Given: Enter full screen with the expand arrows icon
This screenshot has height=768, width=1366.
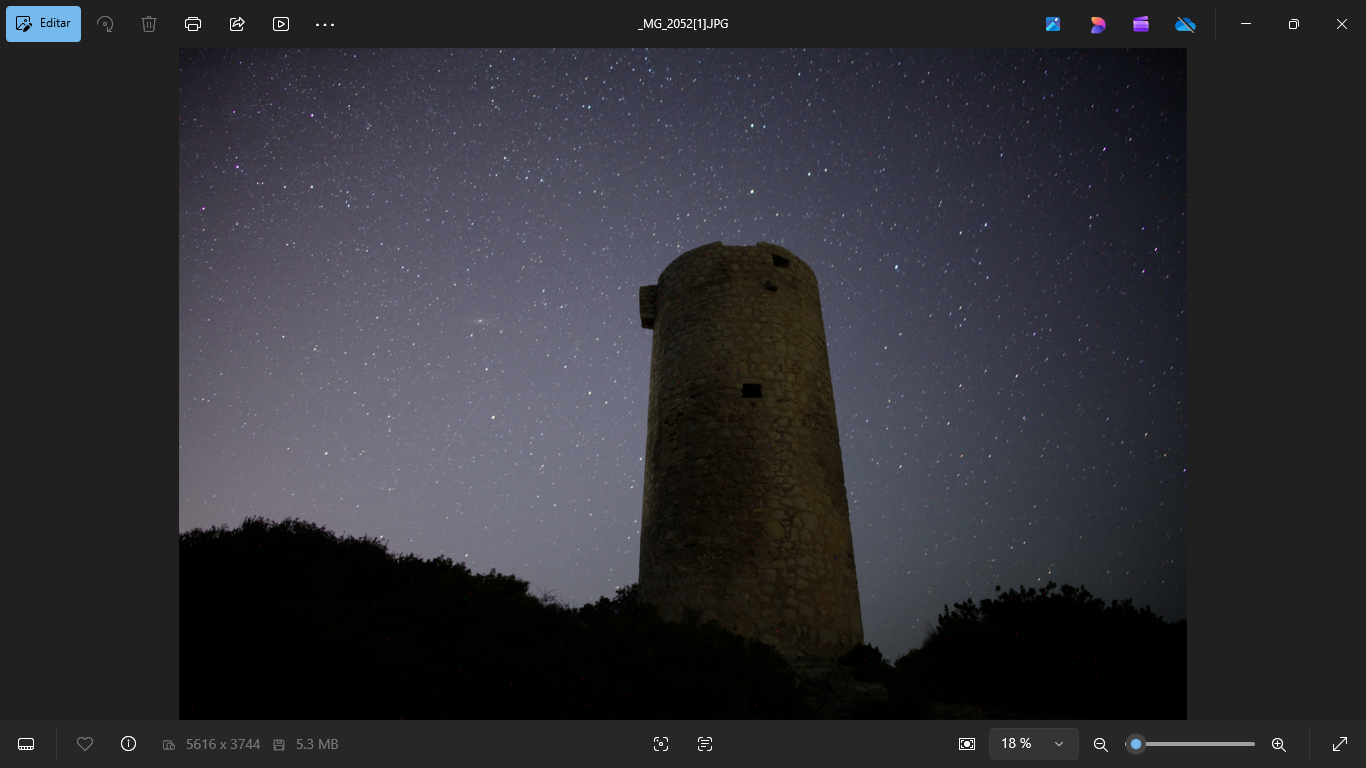Looking at the screenshot, I should (1340, 744).
